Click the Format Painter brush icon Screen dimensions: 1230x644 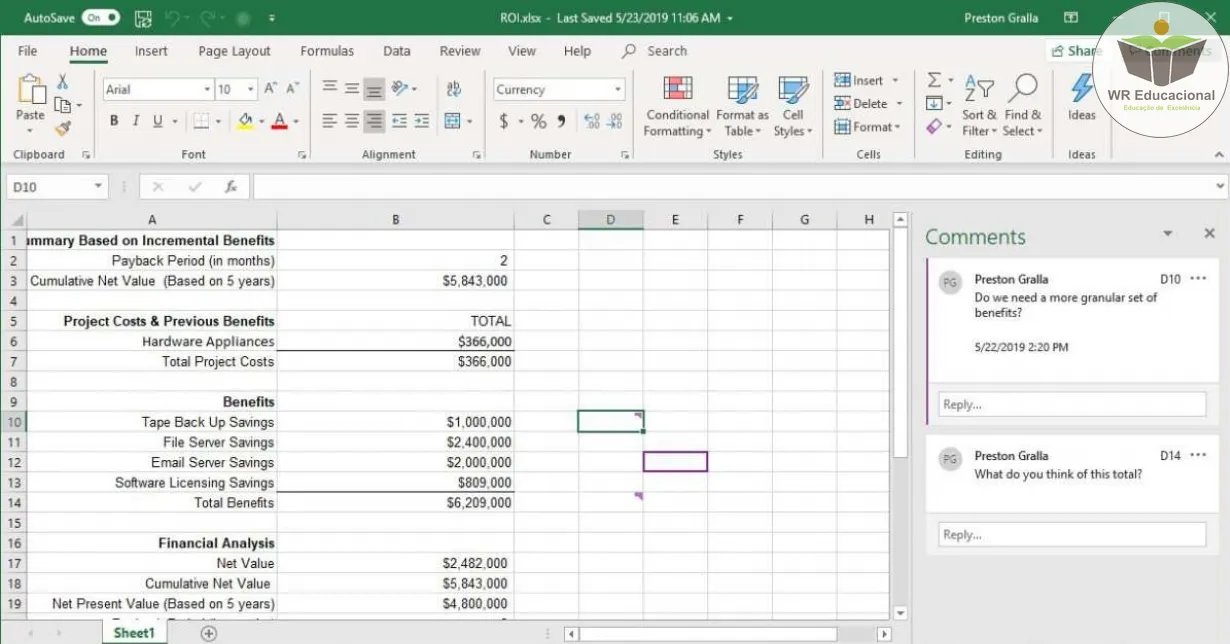(x=63, y=129)
